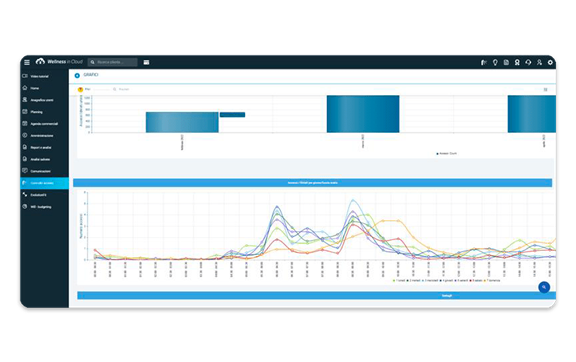Click the yellow filter funnel icon

(80, 89)
